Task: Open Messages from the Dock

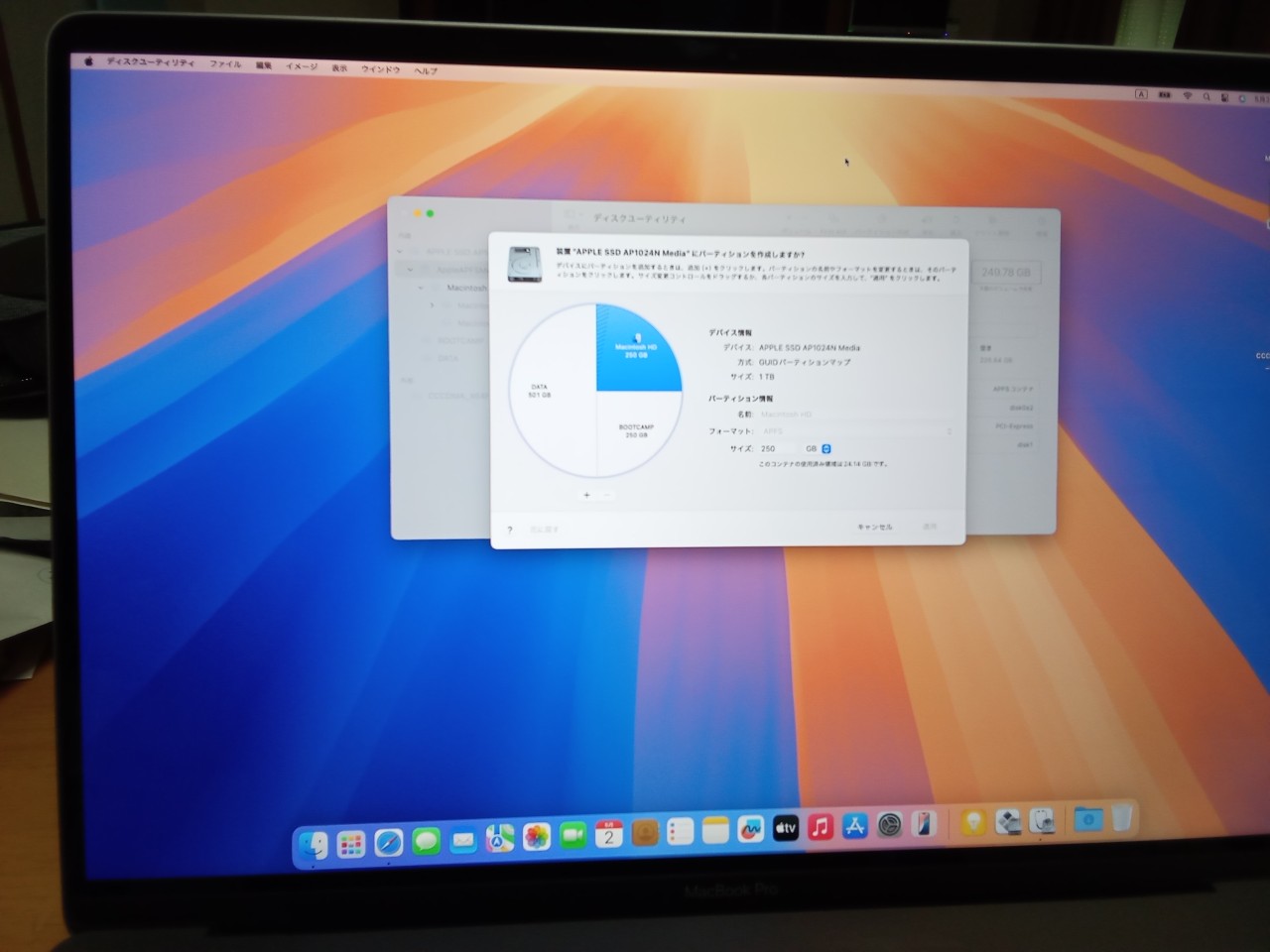Action: click(x=426, y=842)
